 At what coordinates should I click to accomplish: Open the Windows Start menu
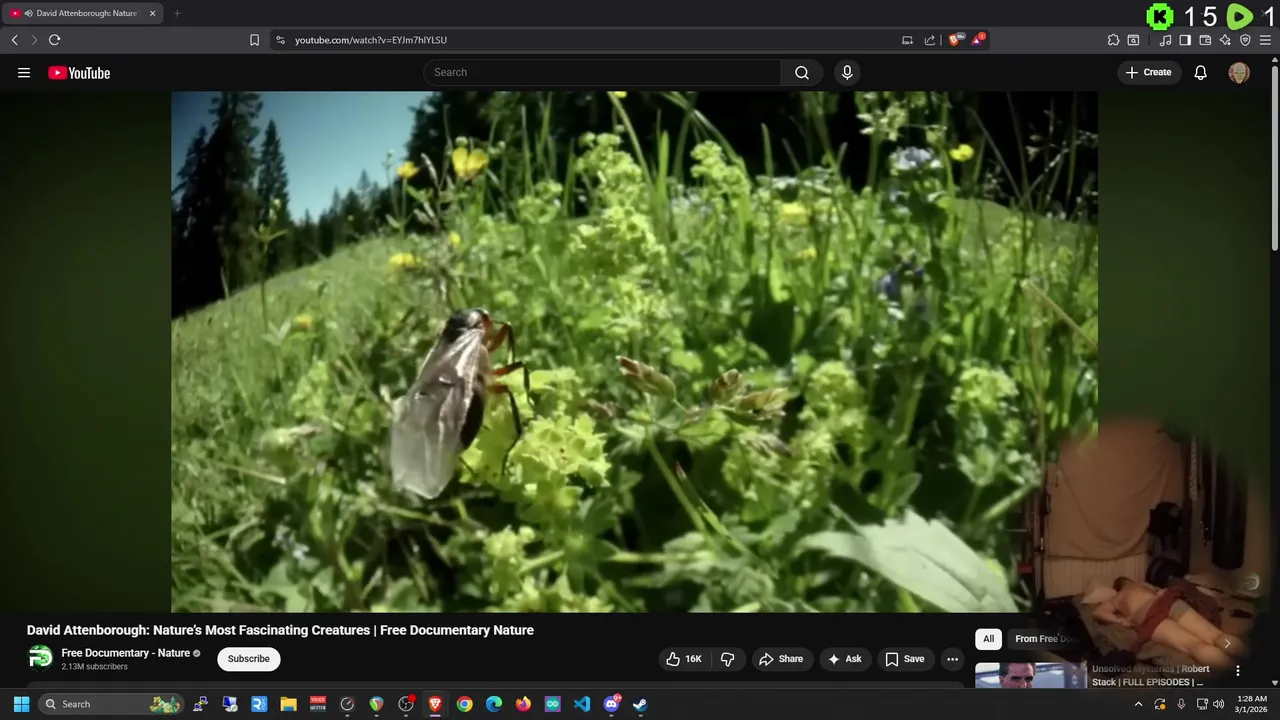tap(21, 704)
